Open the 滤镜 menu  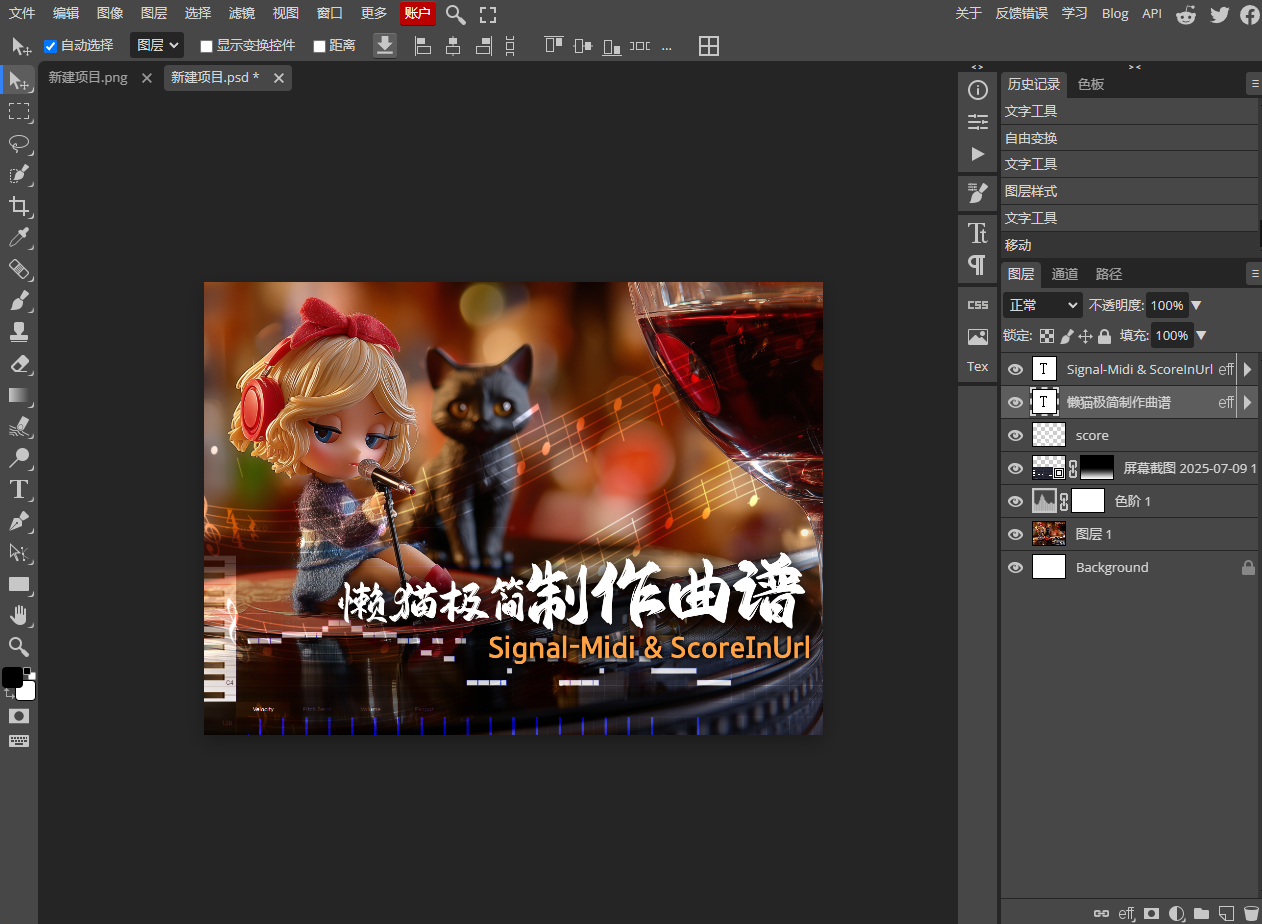241,14
